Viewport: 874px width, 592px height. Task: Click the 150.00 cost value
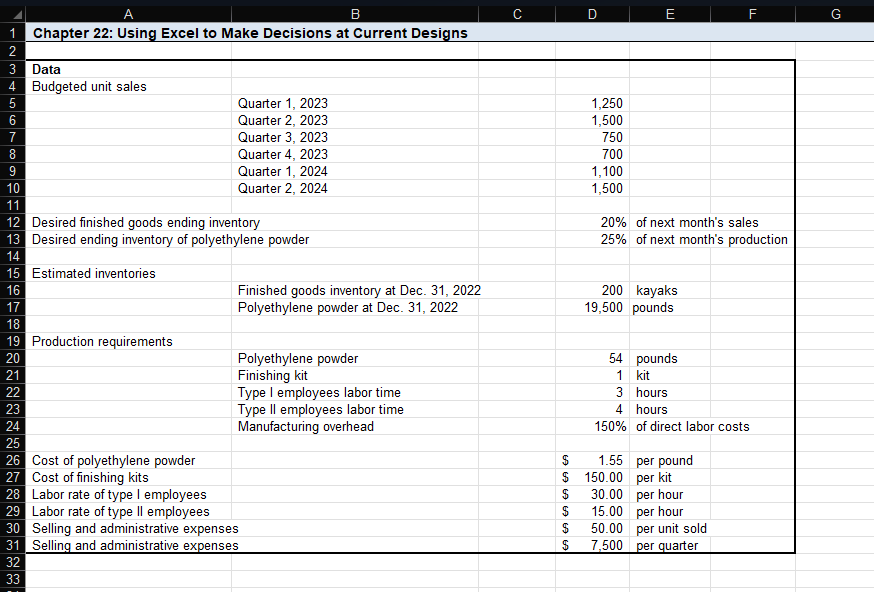[604, 478]
